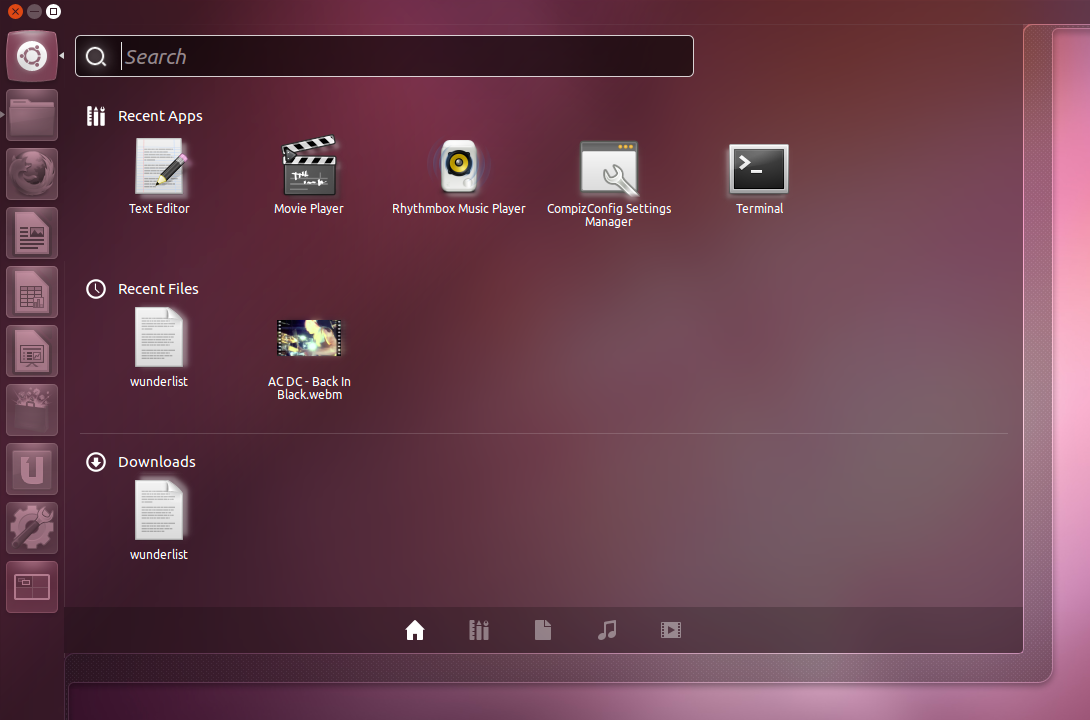
Task: Open the wunderlist file under Downloads
Action: (158, 510)
